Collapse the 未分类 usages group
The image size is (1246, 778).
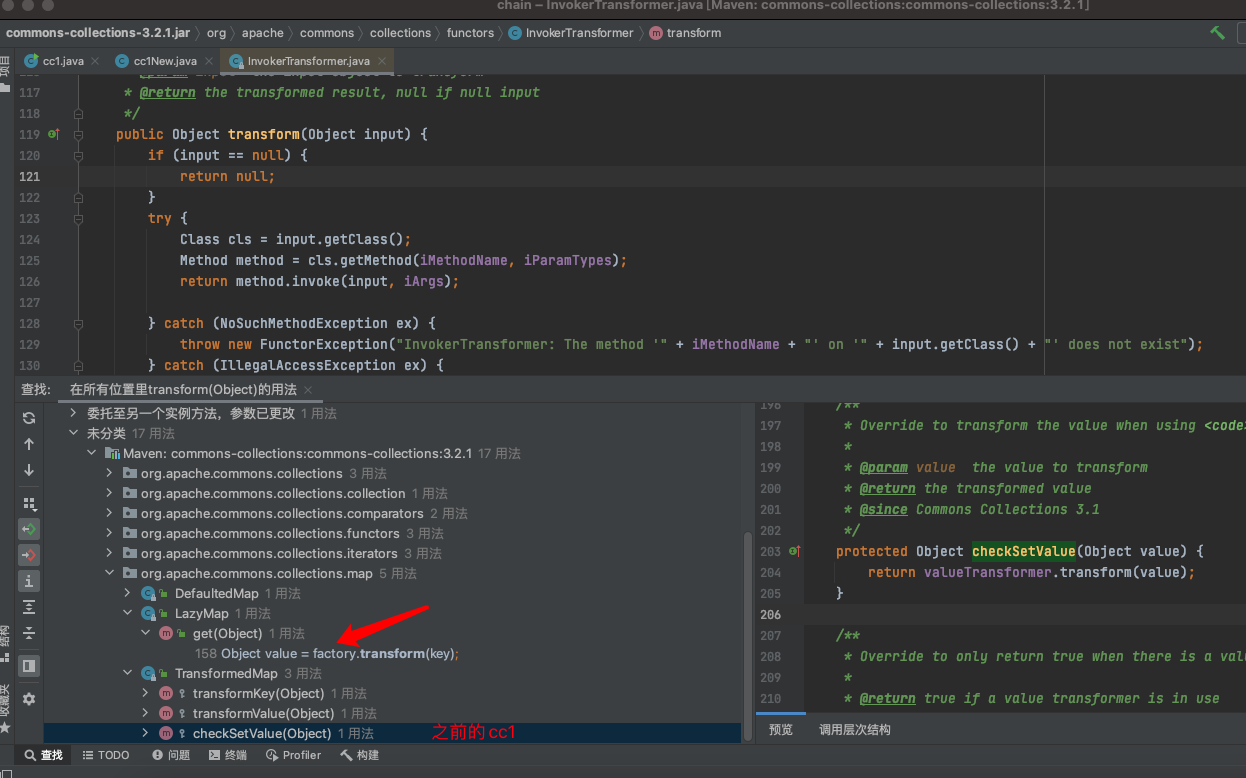pyautogui.click(x=73, y=433)
